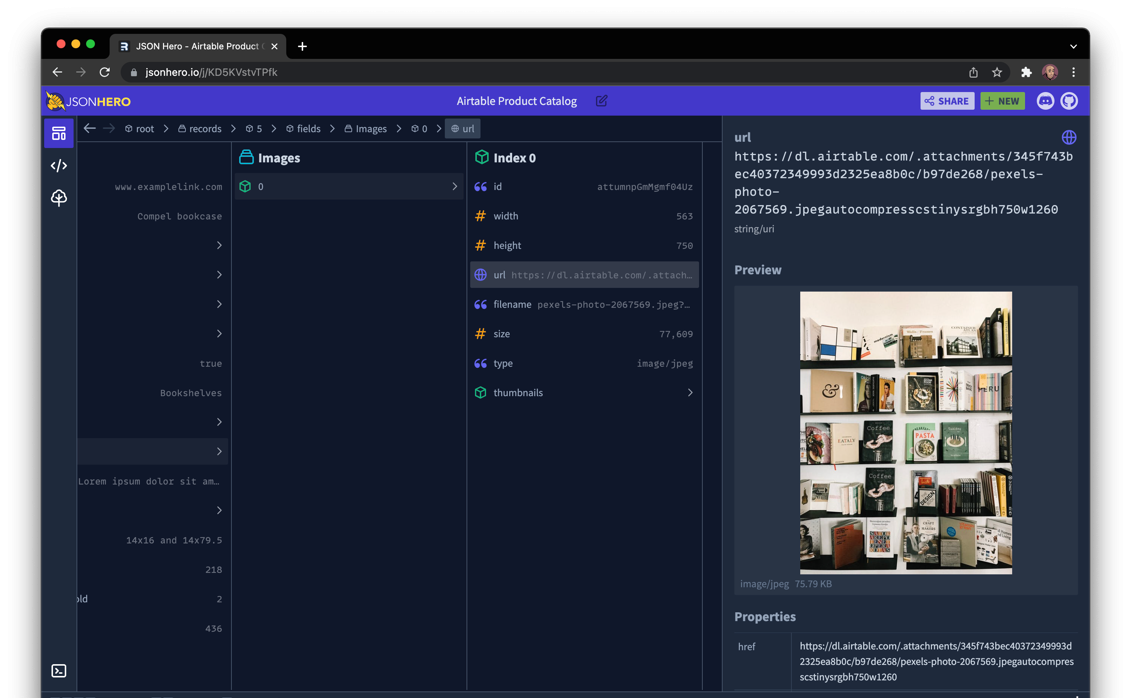Select size row
Screen dimensions: 1130x698
pos(584,334)
